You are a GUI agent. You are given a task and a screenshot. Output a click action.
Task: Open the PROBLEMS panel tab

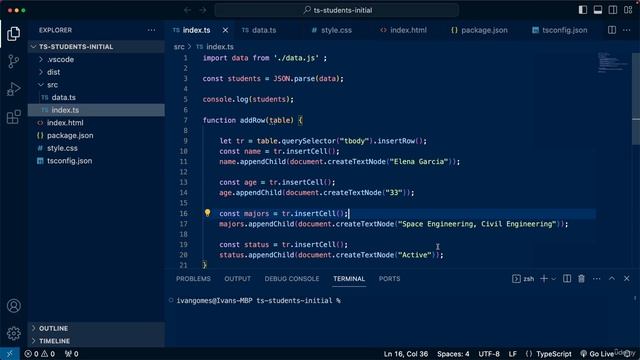[x=193, y=279]
